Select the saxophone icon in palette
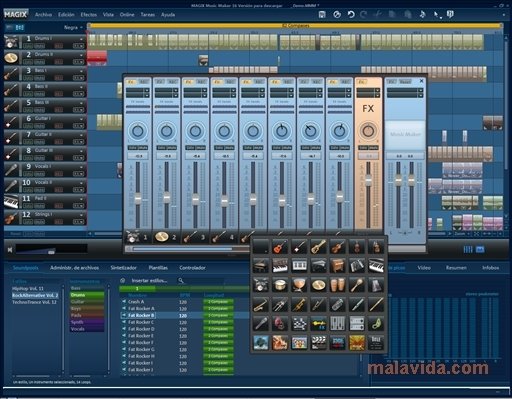The height and width of the screenshot is (399, 512). [260, 305]
